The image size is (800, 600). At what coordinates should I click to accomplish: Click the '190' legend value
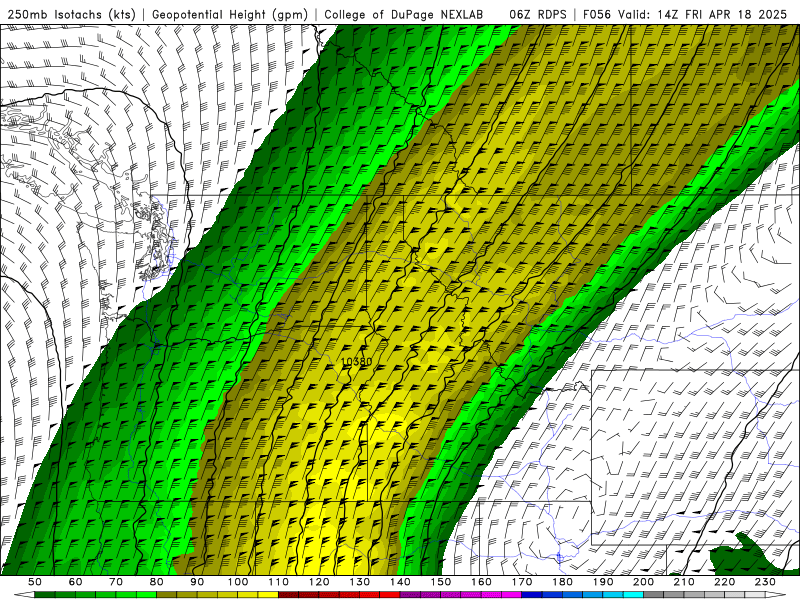(604, 582)
